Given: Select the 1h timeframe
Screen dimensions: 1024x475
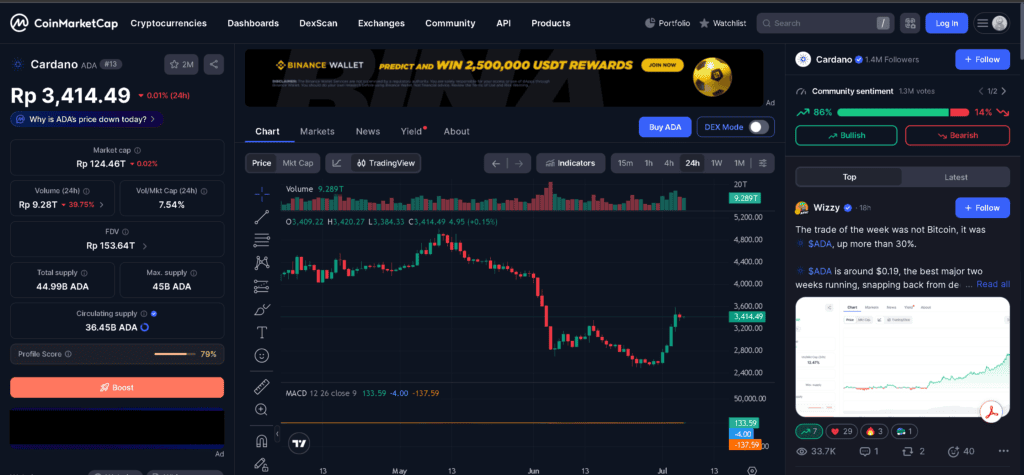Looking at the screenshot, I should click(648, 163).
